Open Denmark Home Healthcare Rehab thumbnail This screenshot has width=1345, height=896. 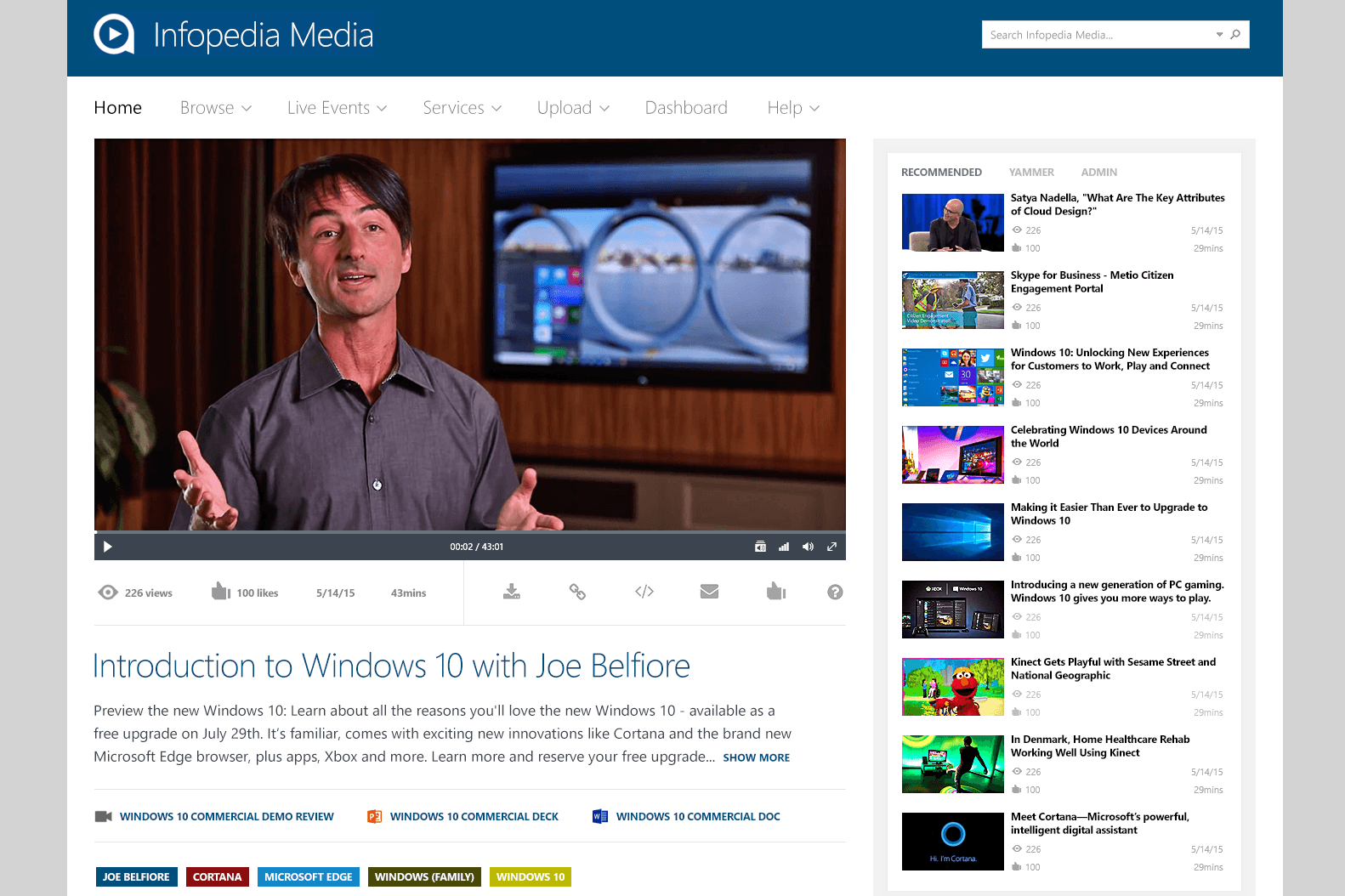953,764
